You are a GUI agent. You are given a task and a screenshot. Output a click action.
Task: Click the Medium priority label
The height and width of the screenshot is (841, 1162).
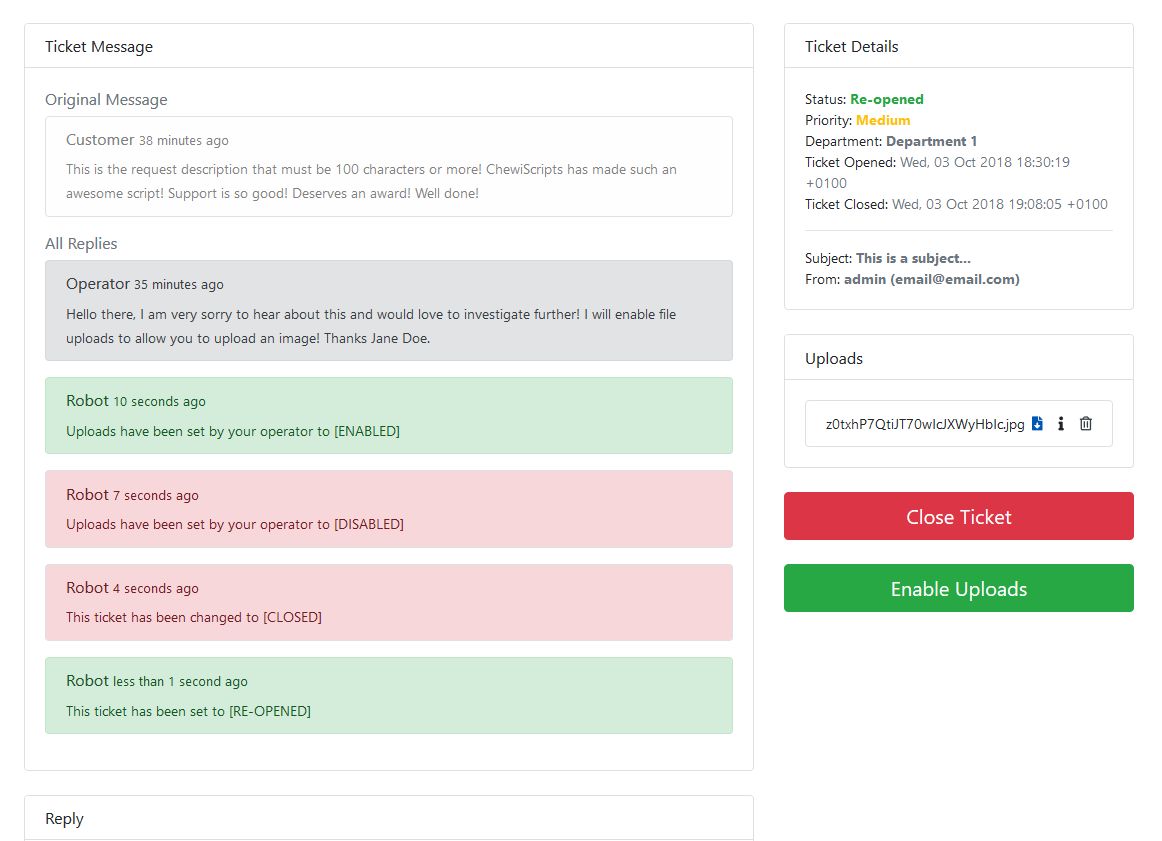pyautogui.click(x=883, y=120)
